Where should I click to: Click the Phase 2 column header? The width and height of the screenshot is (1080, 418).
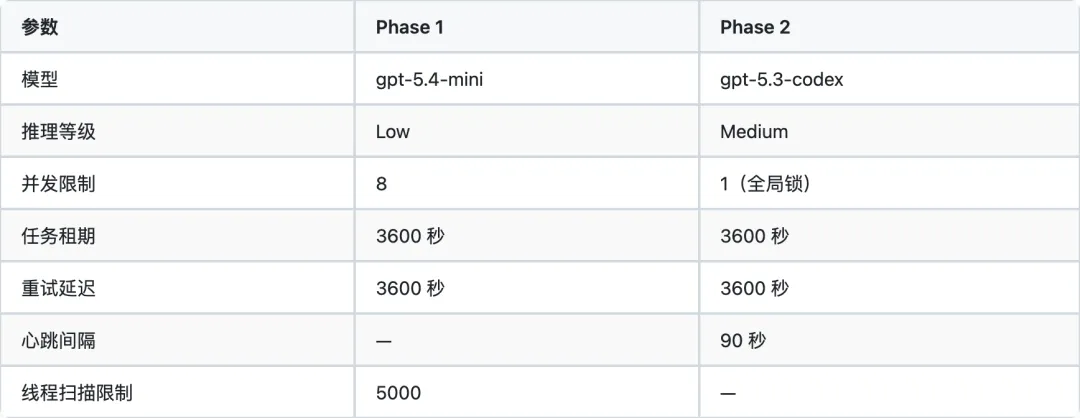(754, 27)
